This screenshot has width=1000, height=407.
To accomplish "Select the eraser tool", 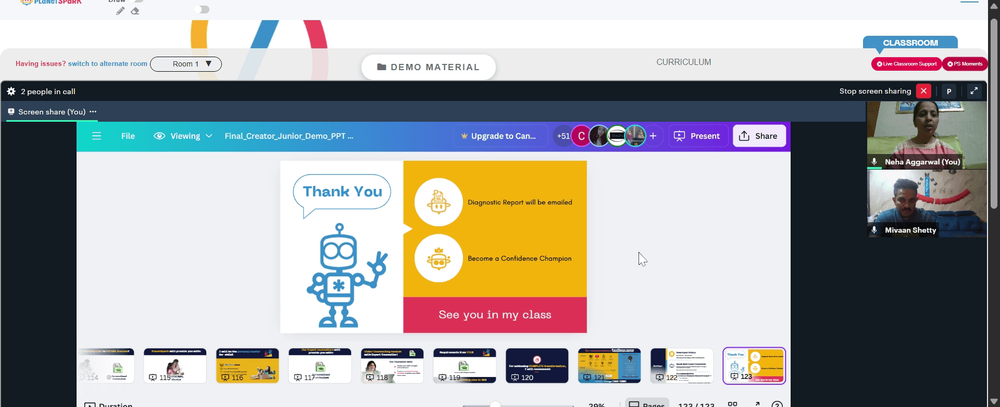I will [135, 11].
